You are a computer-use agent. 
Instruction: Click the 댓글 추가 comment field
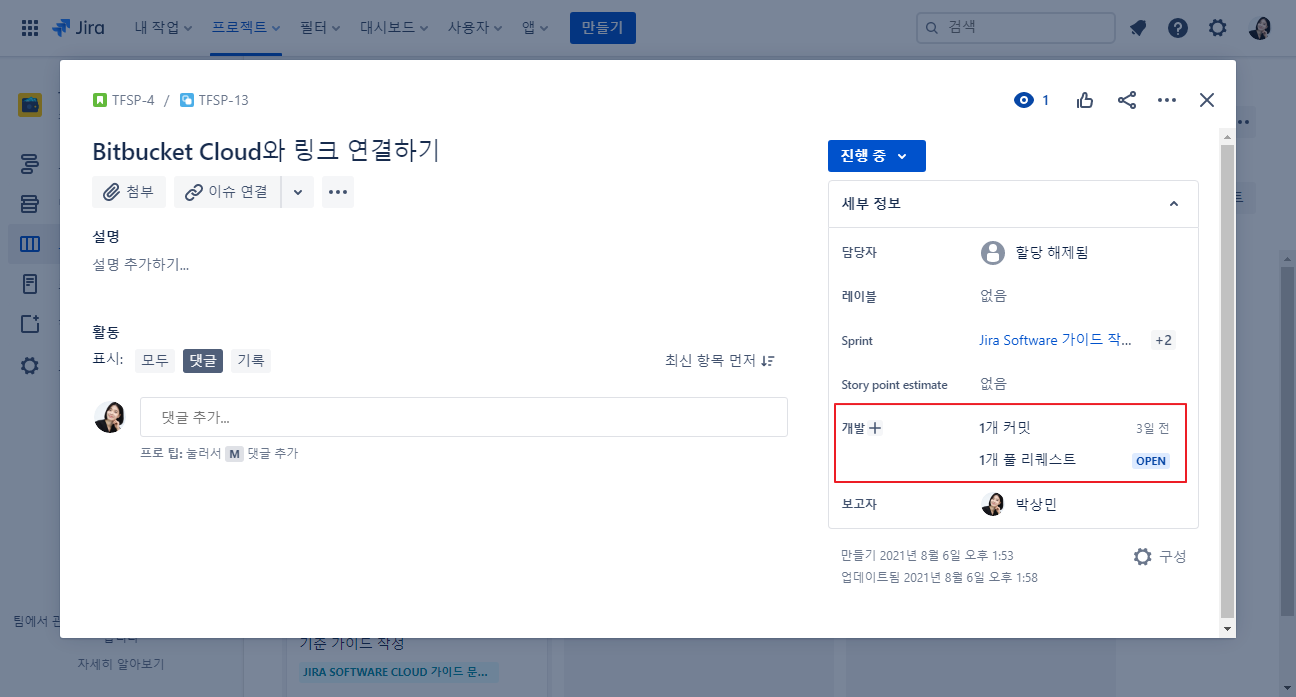(x=464, y=417)
